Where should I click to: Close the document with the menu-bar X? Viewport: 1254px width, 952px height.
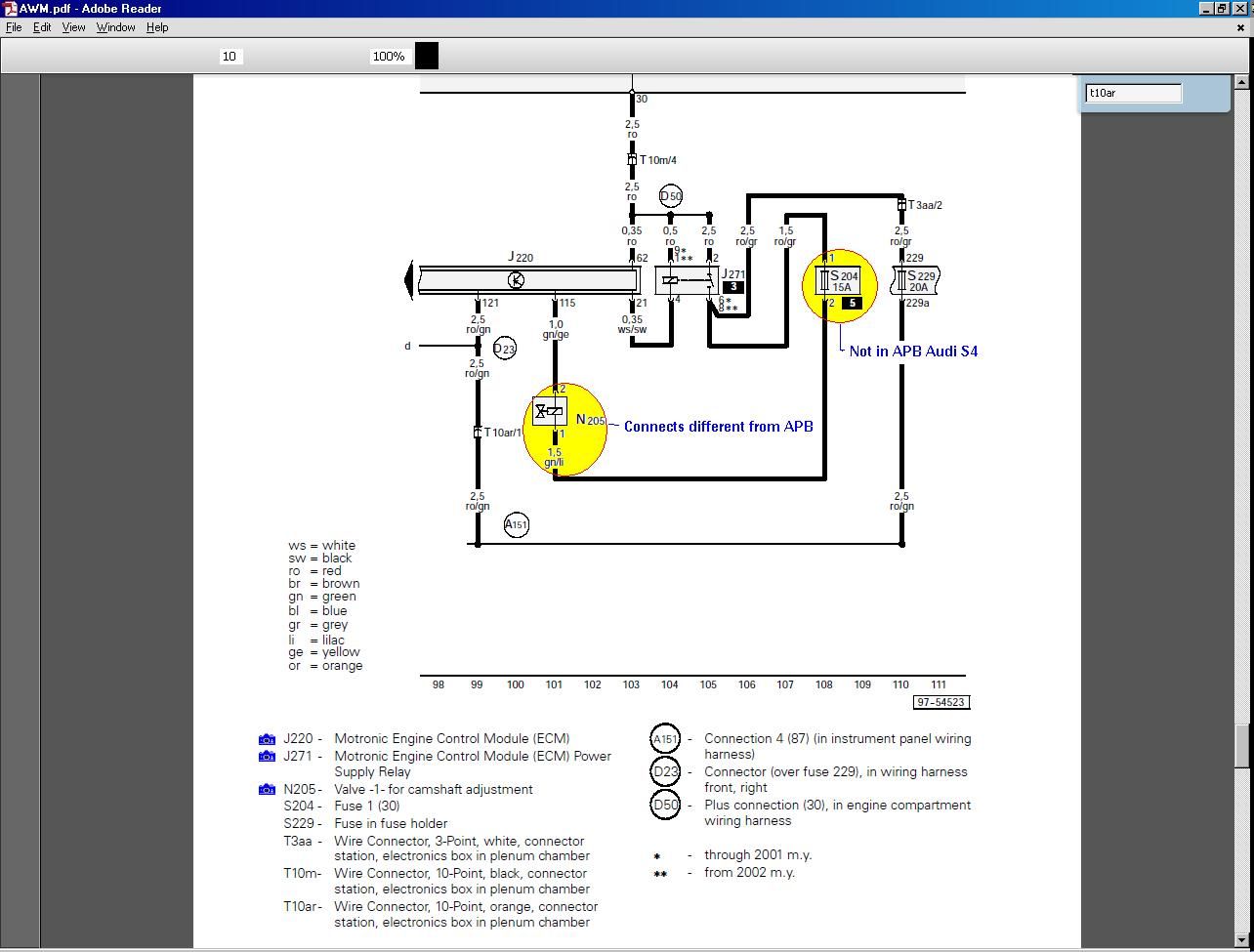(x=1241, y=27)
